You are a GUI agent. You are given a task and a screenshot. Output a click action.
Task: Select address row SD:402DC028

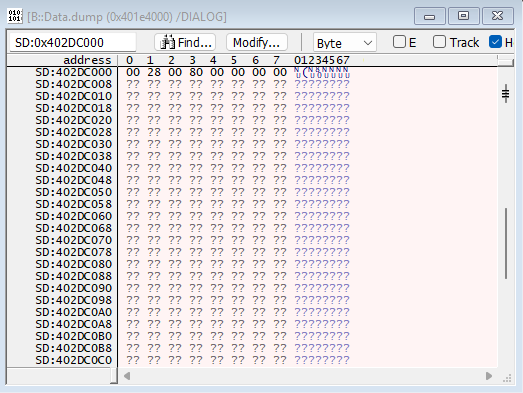coord(74,132)
